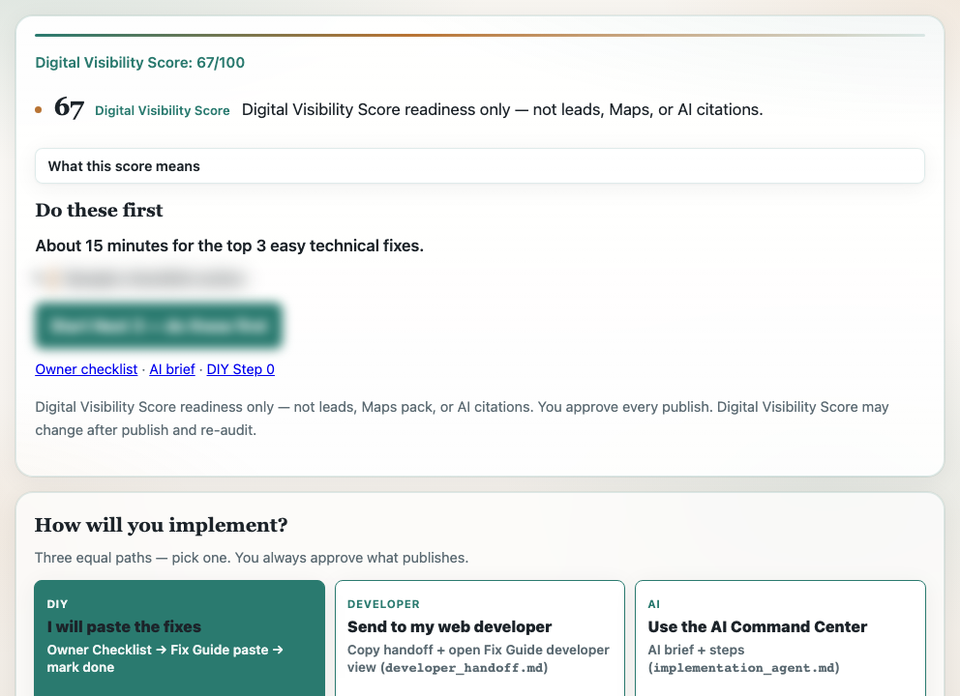
Task: Follow the DIY Step 0 link
Action: click(241, 369)
